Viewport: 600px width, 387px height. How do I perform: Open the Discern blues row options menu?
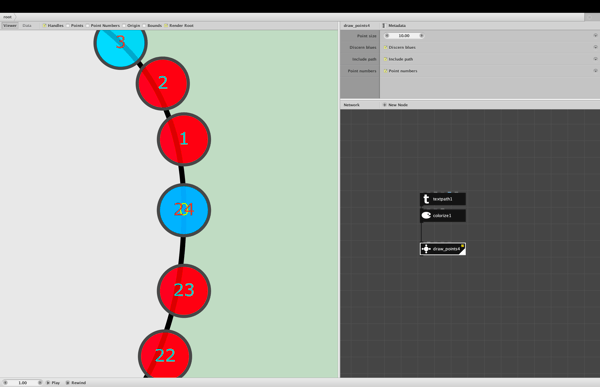click(595, 47)
